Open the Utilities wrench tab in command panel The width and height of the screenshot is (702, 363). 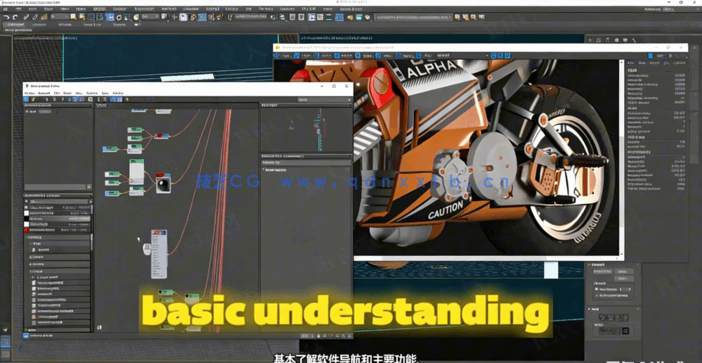pos(634,40)
